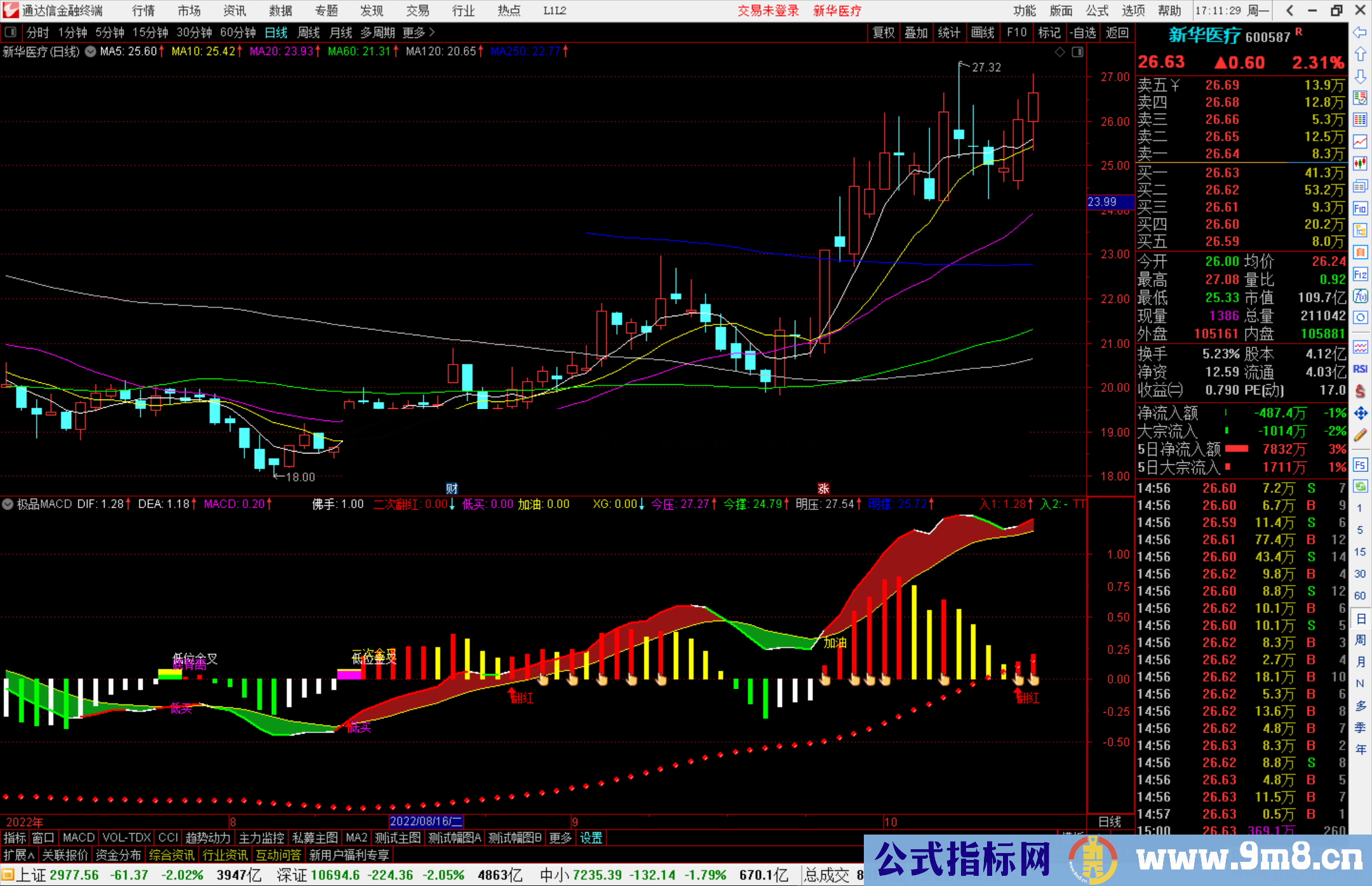
Task: Expand the 极品MACD indicator dropdown arrow
Action: 8,504
